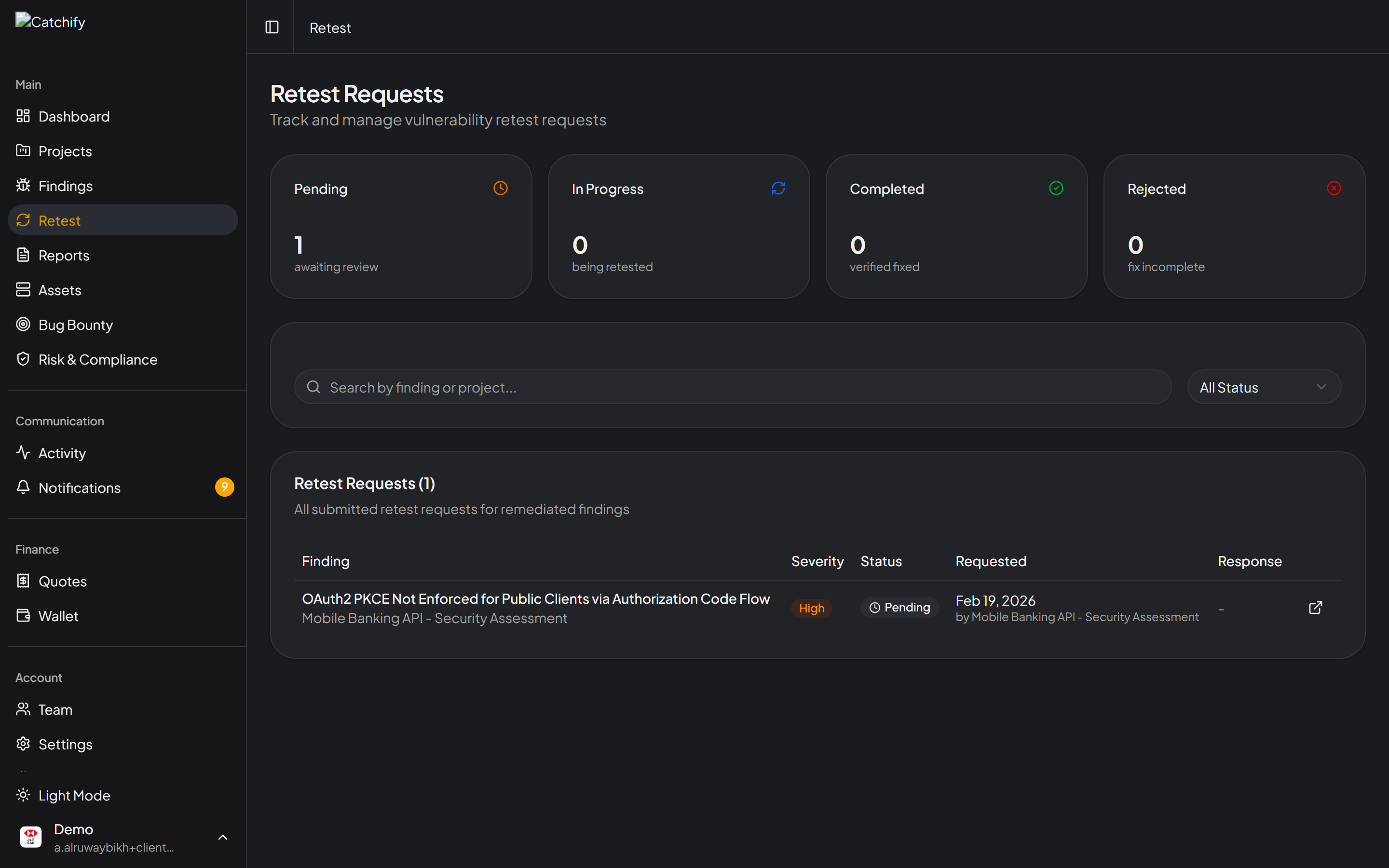Click the Notifications bell icon
Image resolution: width=1389 pixels, height=868 pixels.
coord(24,487)
